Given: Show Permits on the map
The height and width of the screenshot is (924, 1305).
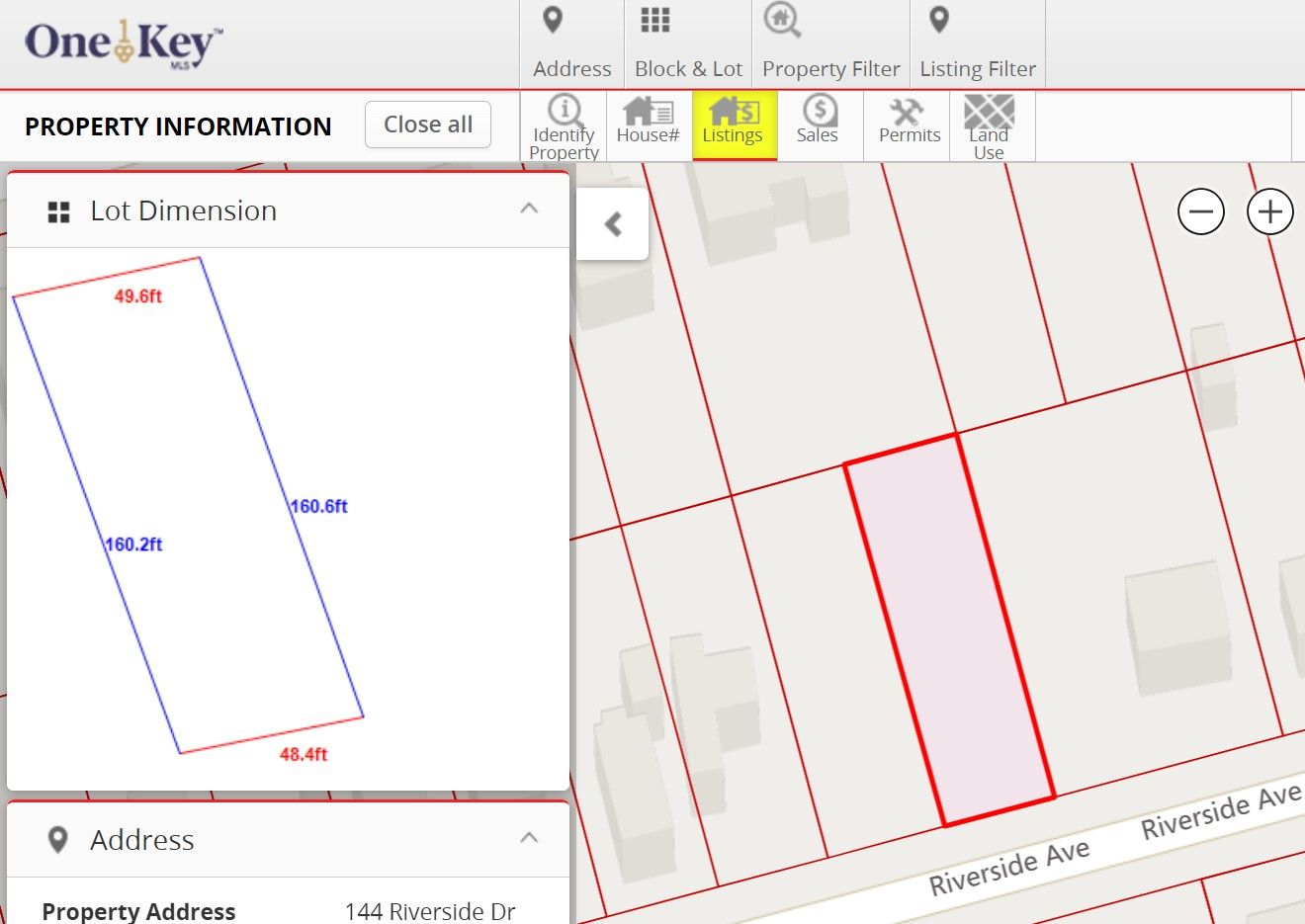Looking at the screenshot, I should (909, 122).
